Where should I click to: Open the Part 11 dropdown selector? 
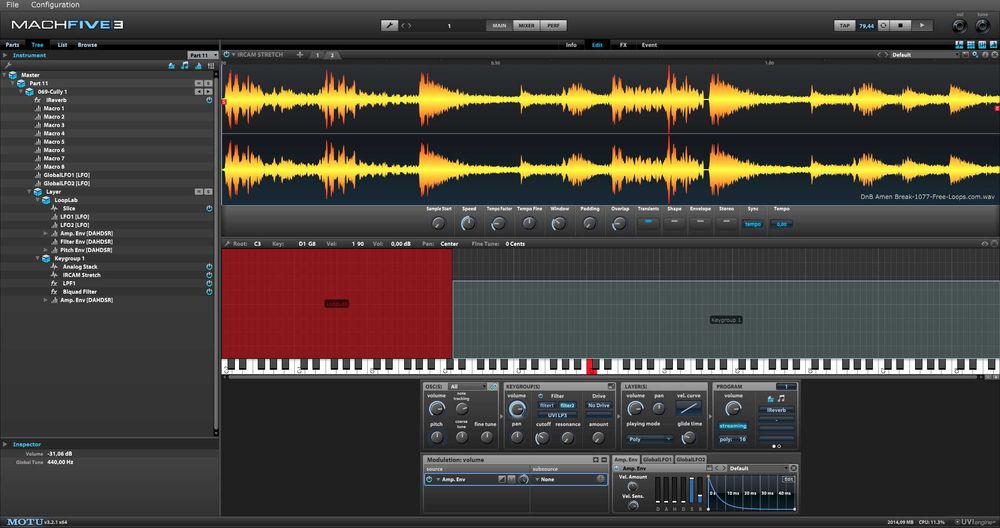point(203,55)
